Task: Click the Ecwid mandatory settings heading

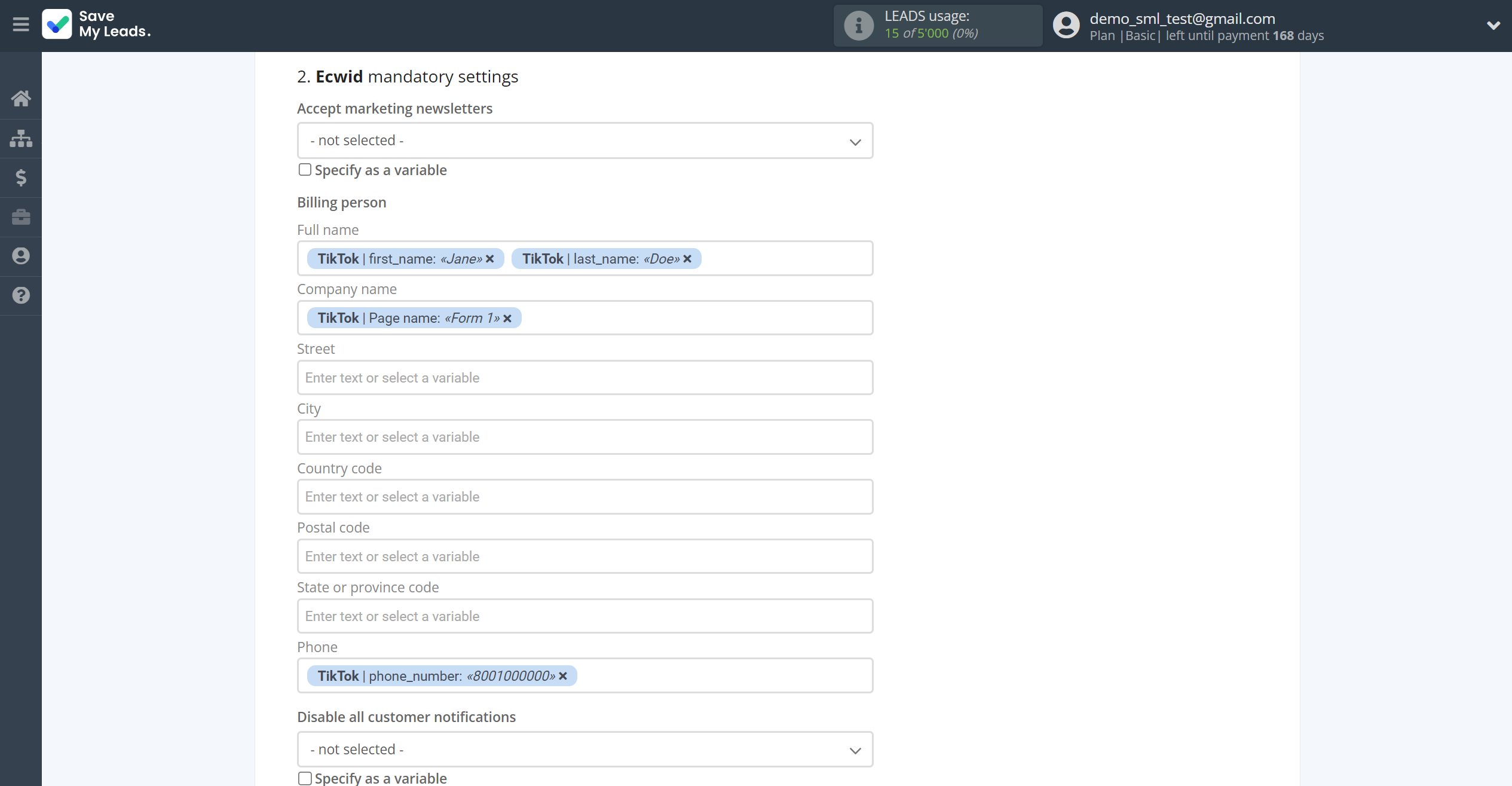Action: (x=408, y=77)
